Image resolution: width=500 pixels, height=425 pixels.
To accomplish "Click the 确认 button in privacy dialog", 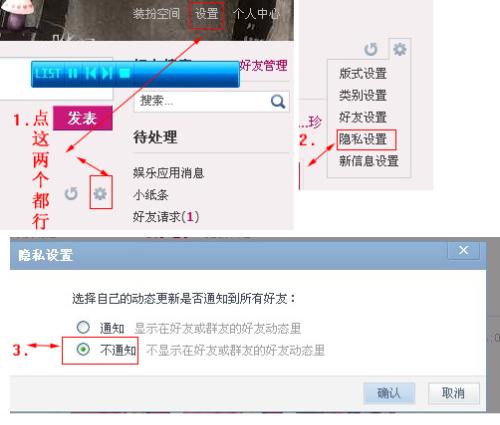I will tap(389, 393).
